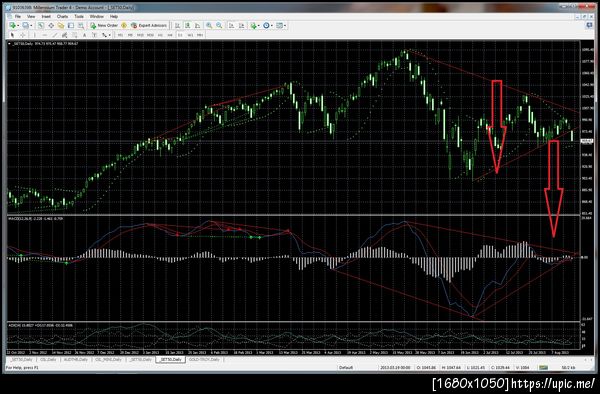Switch to the OIL,Daily chart tab
The width and height of the screenshot is (600, 394).
pos(48,360)
